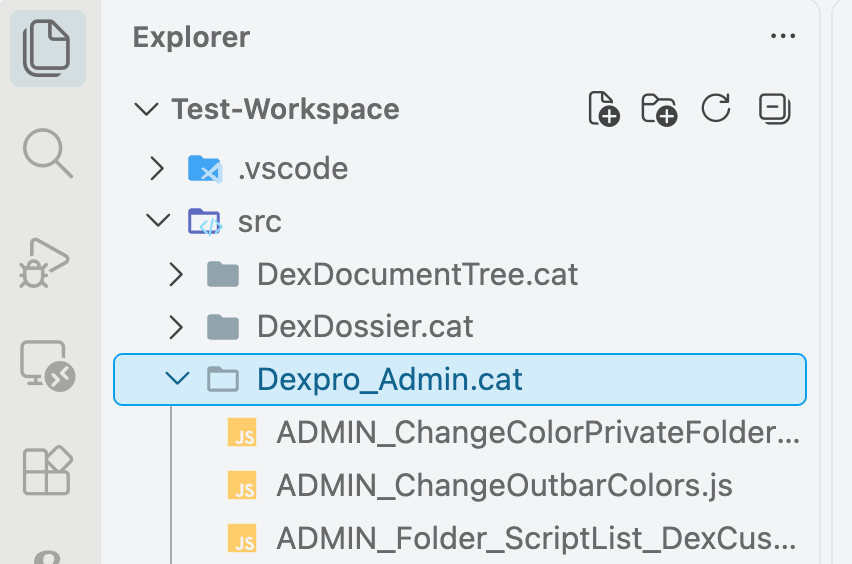Collapse all folders in Explorer
Screen dimensions: 852x564
click(774, 109)
